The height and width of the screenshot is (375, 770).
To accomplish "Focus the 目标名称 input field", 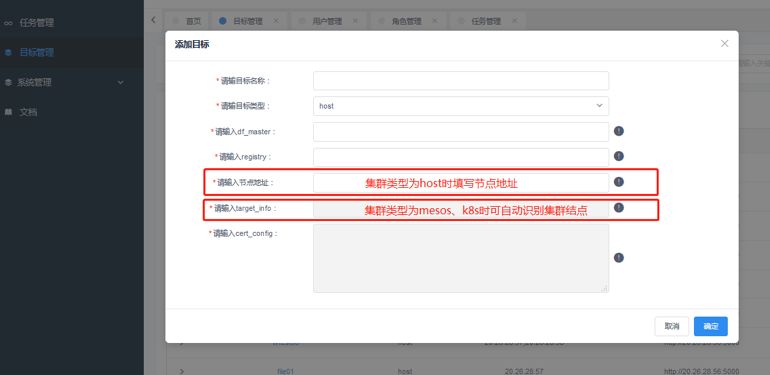I will click(x=461, y=80).
